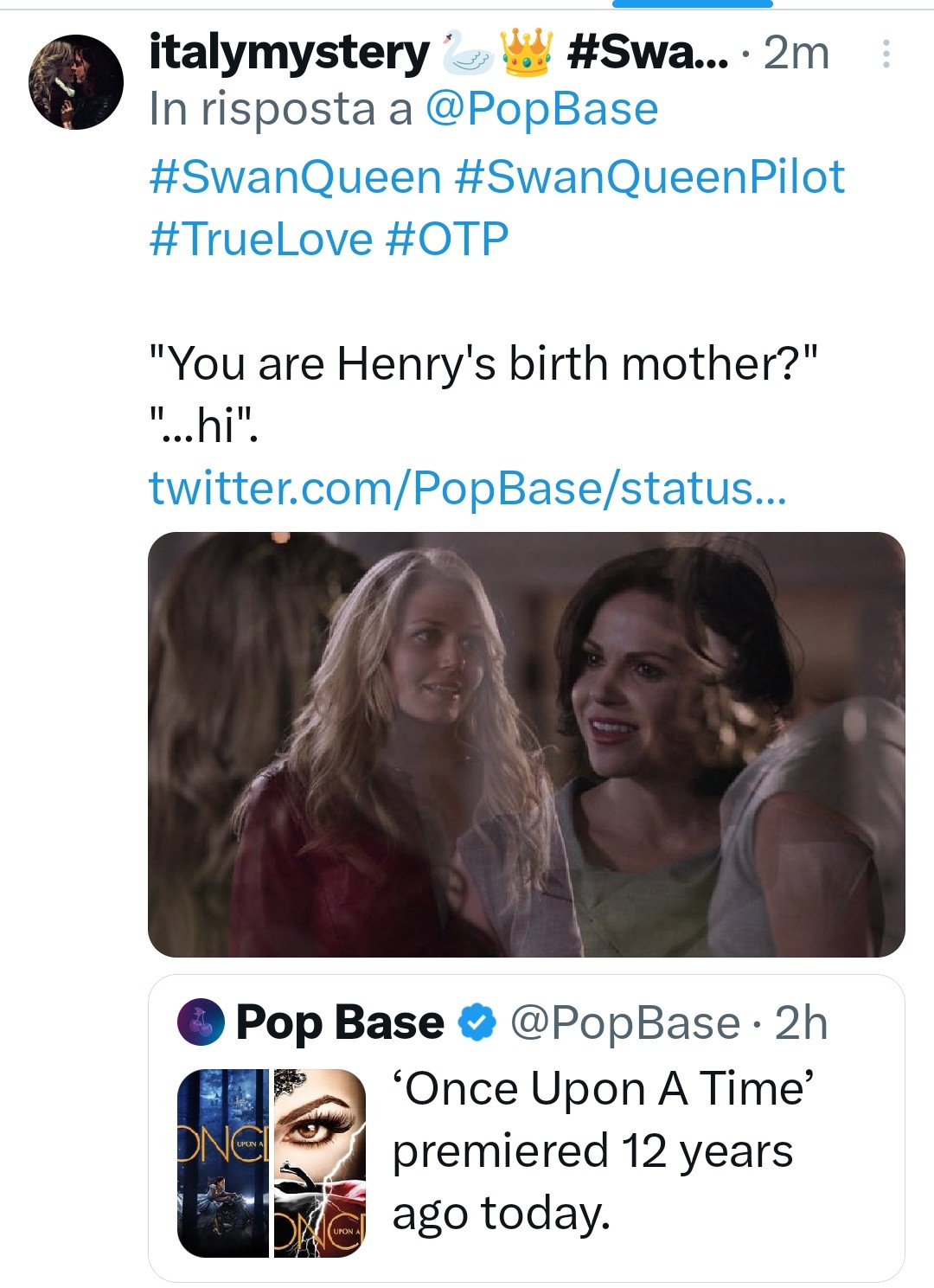Open the #OTP hashtag
The height and width of the screenshot is (1288, 934).
click(447, 239)
